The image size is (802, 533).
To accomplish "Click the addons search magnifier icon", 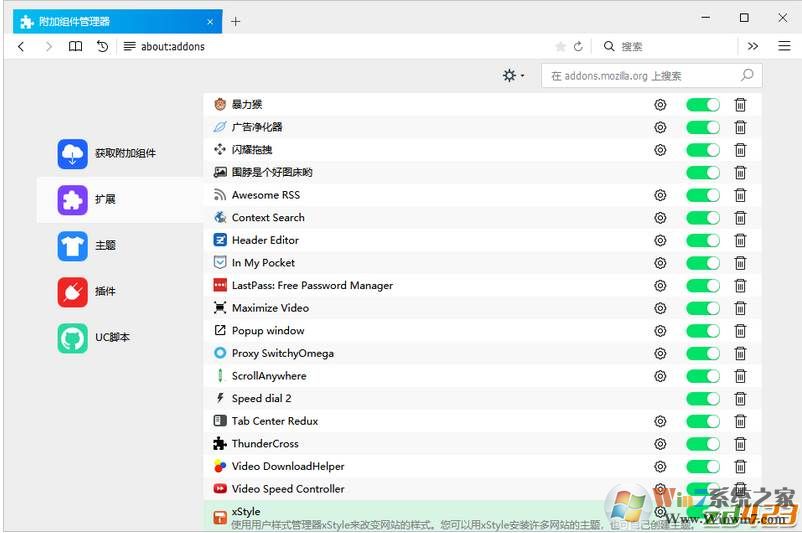I will coord(747,75).
